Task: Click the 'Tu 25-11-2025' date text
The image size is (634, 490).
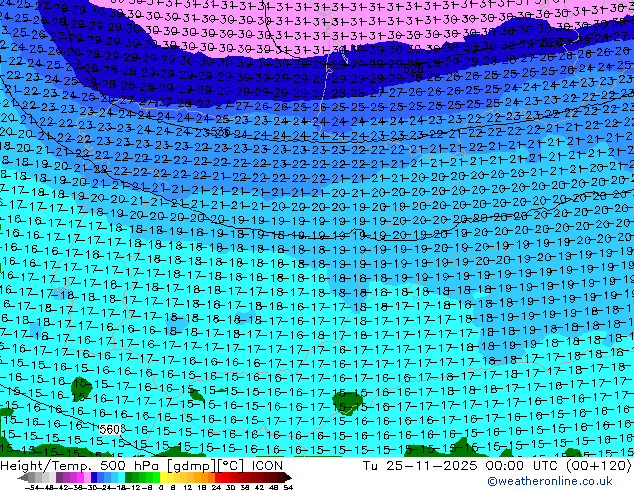Action: pos(420,465)
